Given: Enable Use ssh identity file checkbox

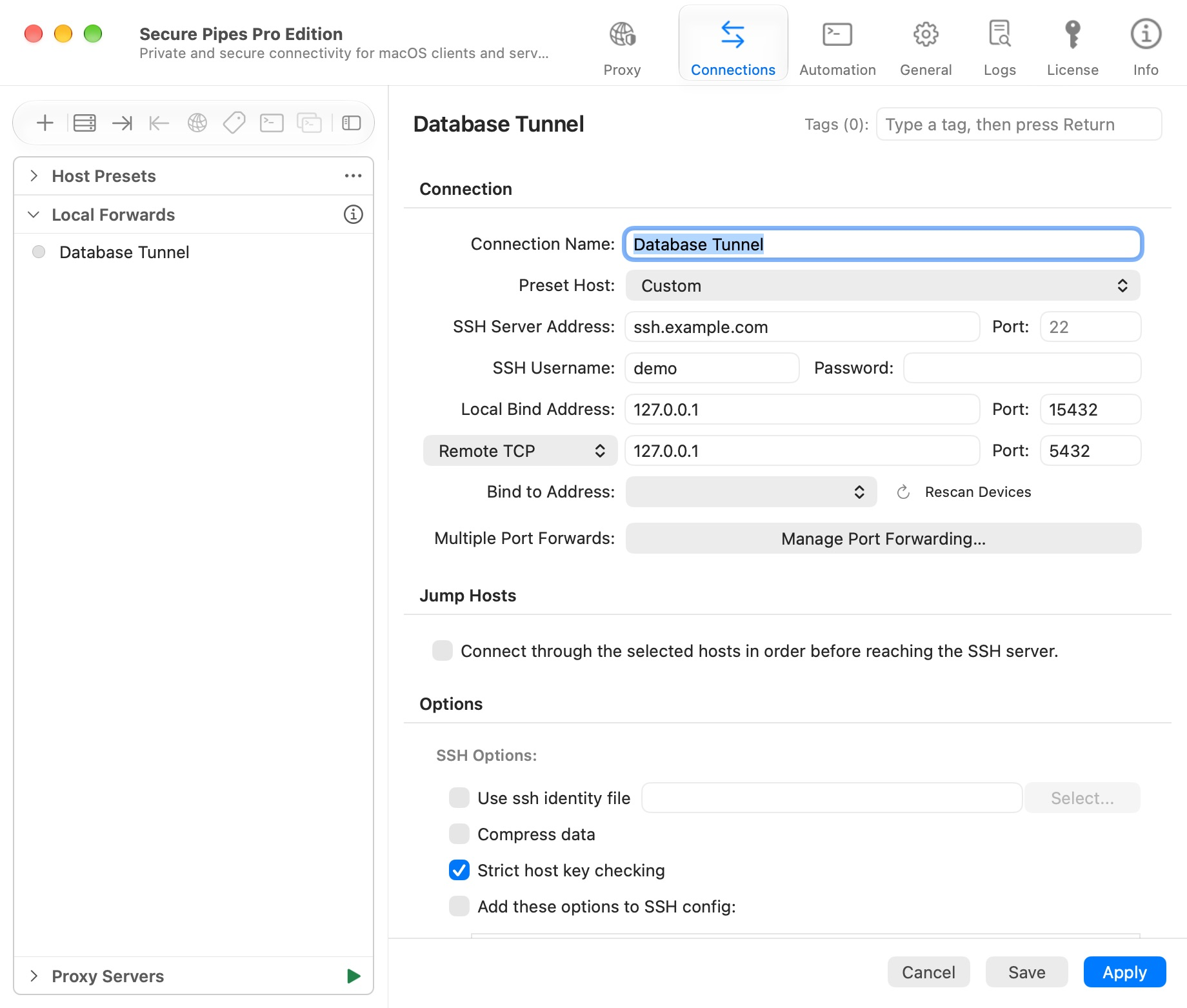Looking at the screenshot, I should [x=459, y=798].
